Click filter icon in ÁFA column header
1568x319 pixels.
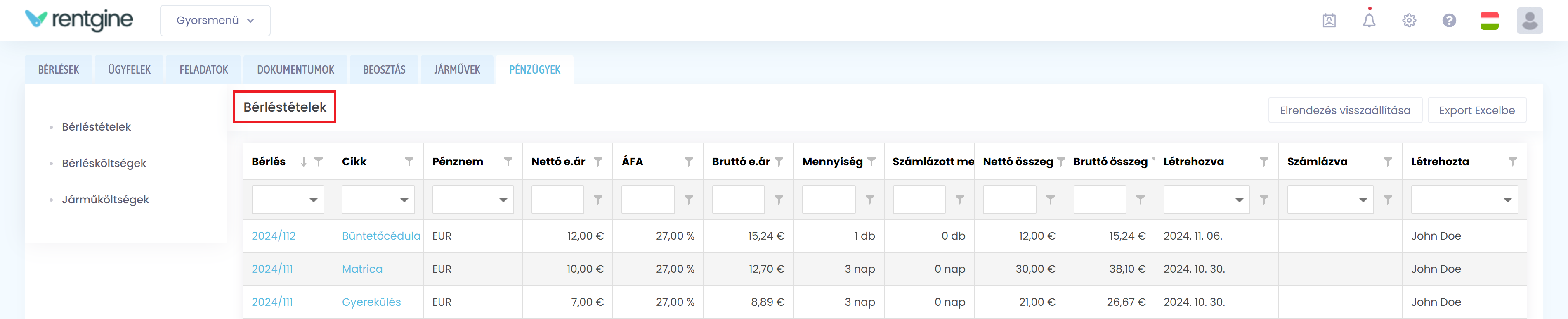[688, 162]
